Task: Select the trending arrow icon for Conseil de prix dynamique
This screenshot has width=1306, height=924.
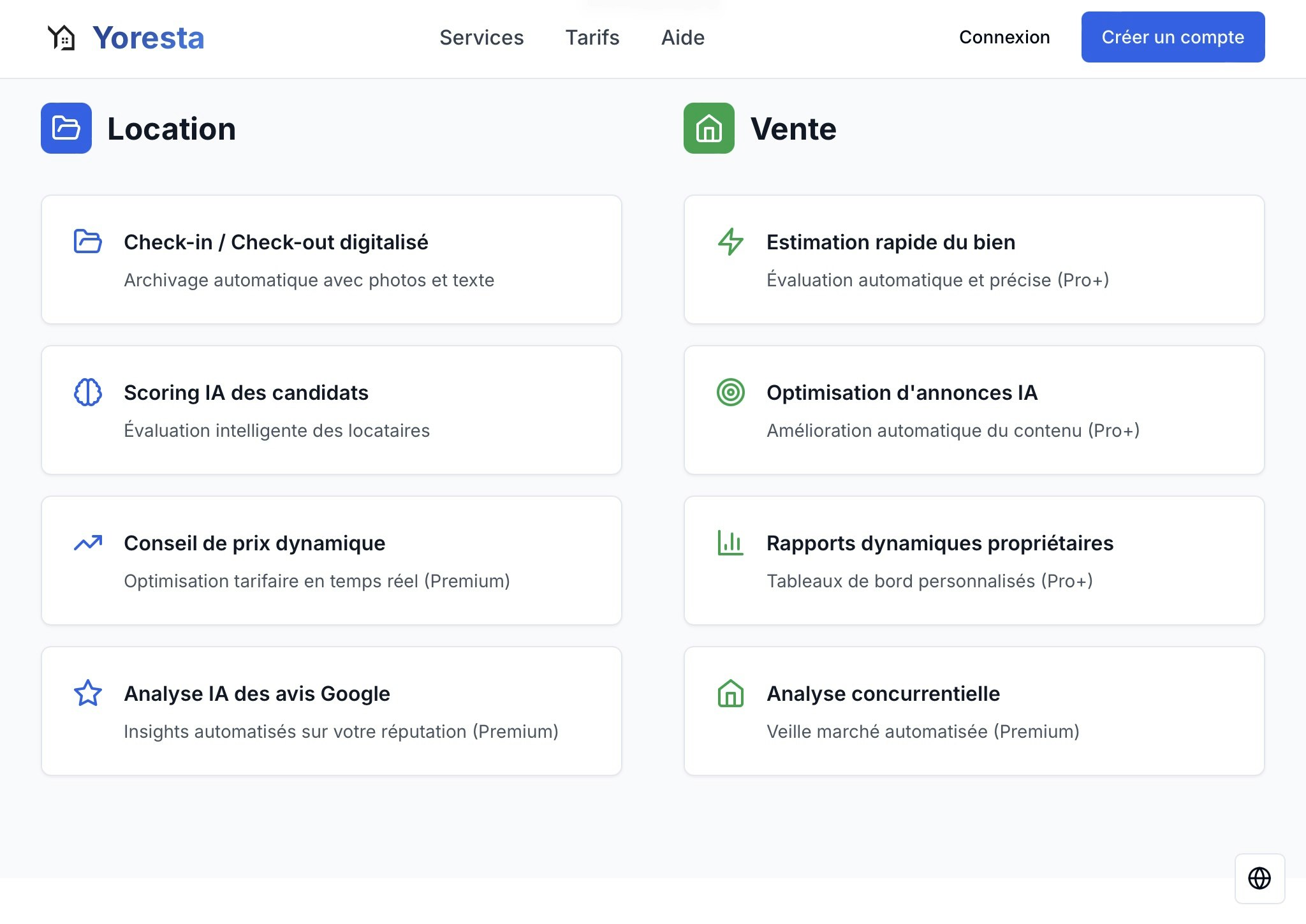Action: 87,543
